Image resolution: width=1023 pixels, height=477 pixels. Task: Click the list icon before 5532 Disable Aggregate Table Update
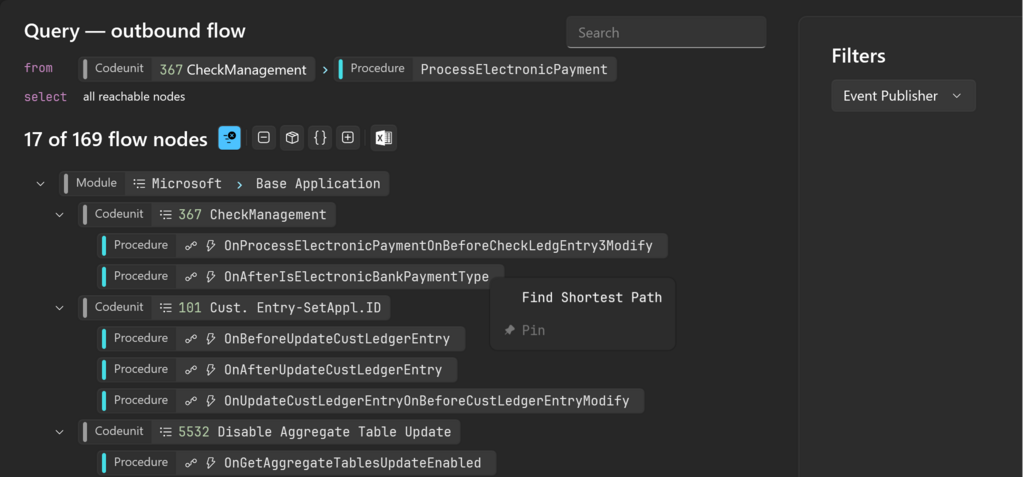tap(166, 432)
